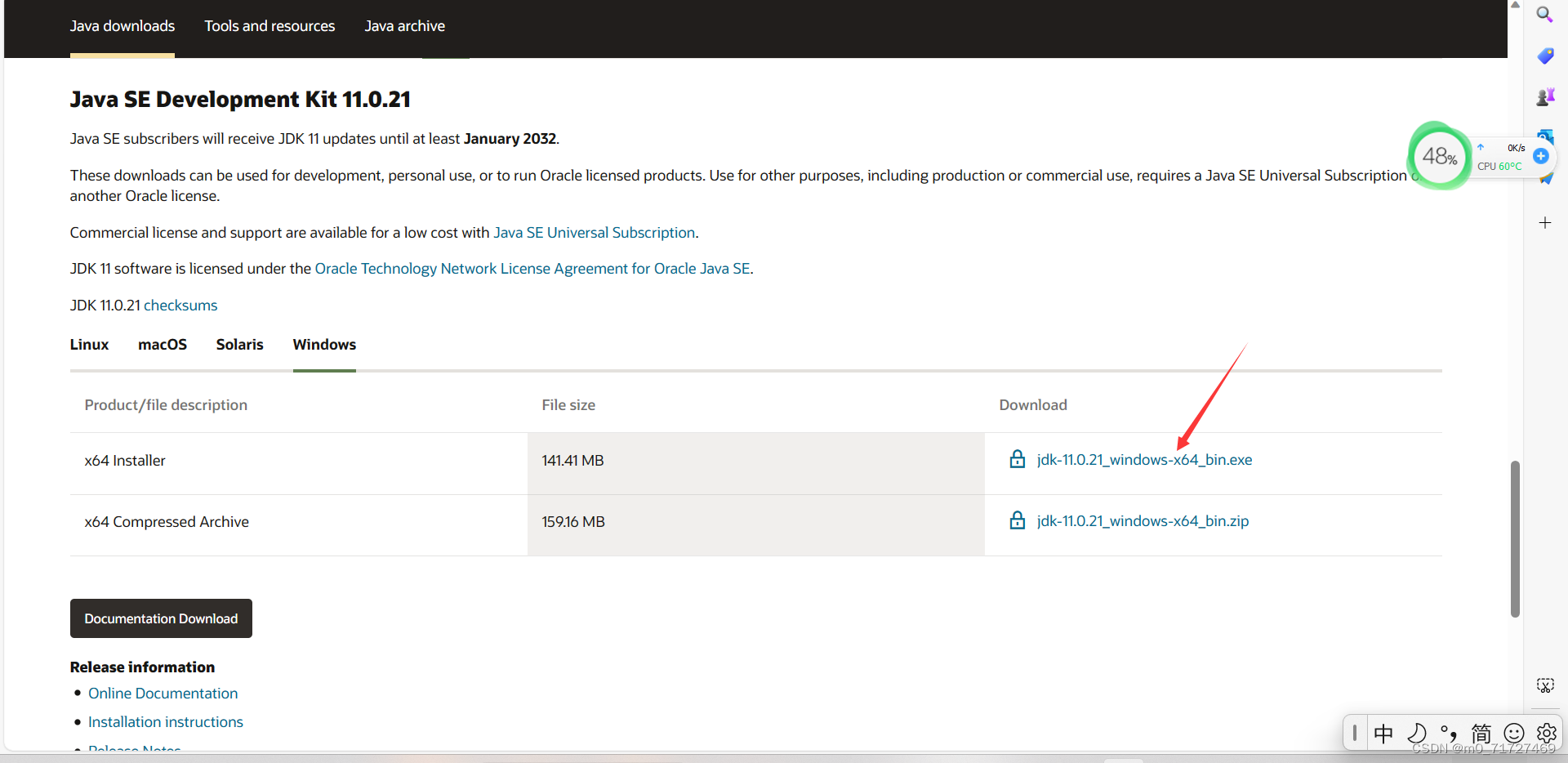Open the IME emoji smiley panel

tap(1514, 734)
